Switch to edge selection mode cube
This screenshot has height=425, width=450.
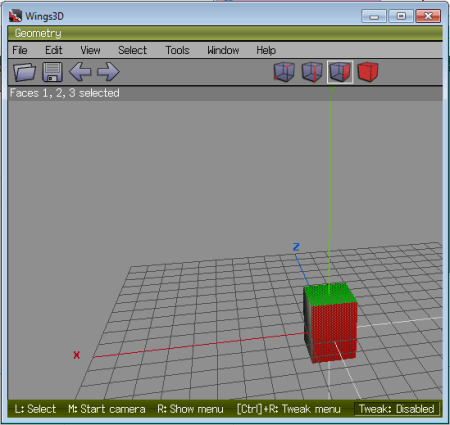tap(312, 72)
